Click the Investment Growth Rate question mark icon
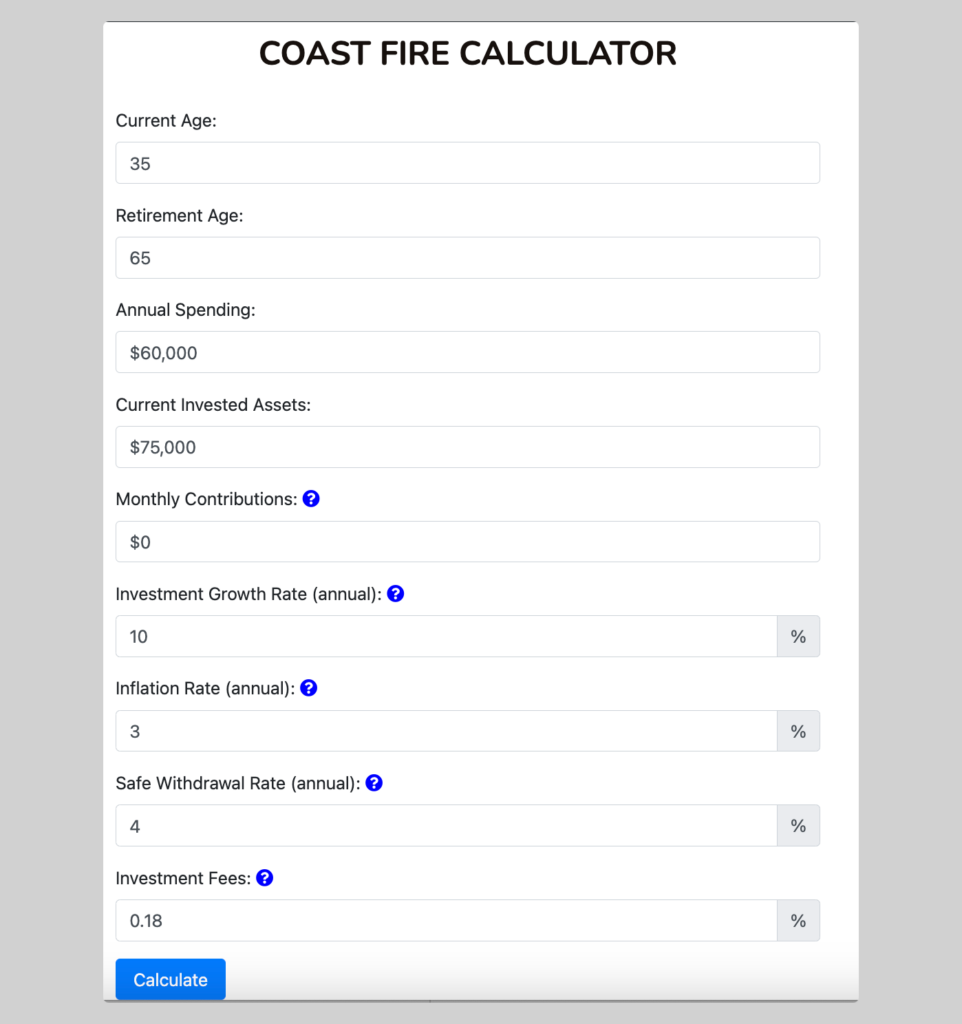Image resolution: width=962 pixels, height=1024 pixels. coord(395,593)
